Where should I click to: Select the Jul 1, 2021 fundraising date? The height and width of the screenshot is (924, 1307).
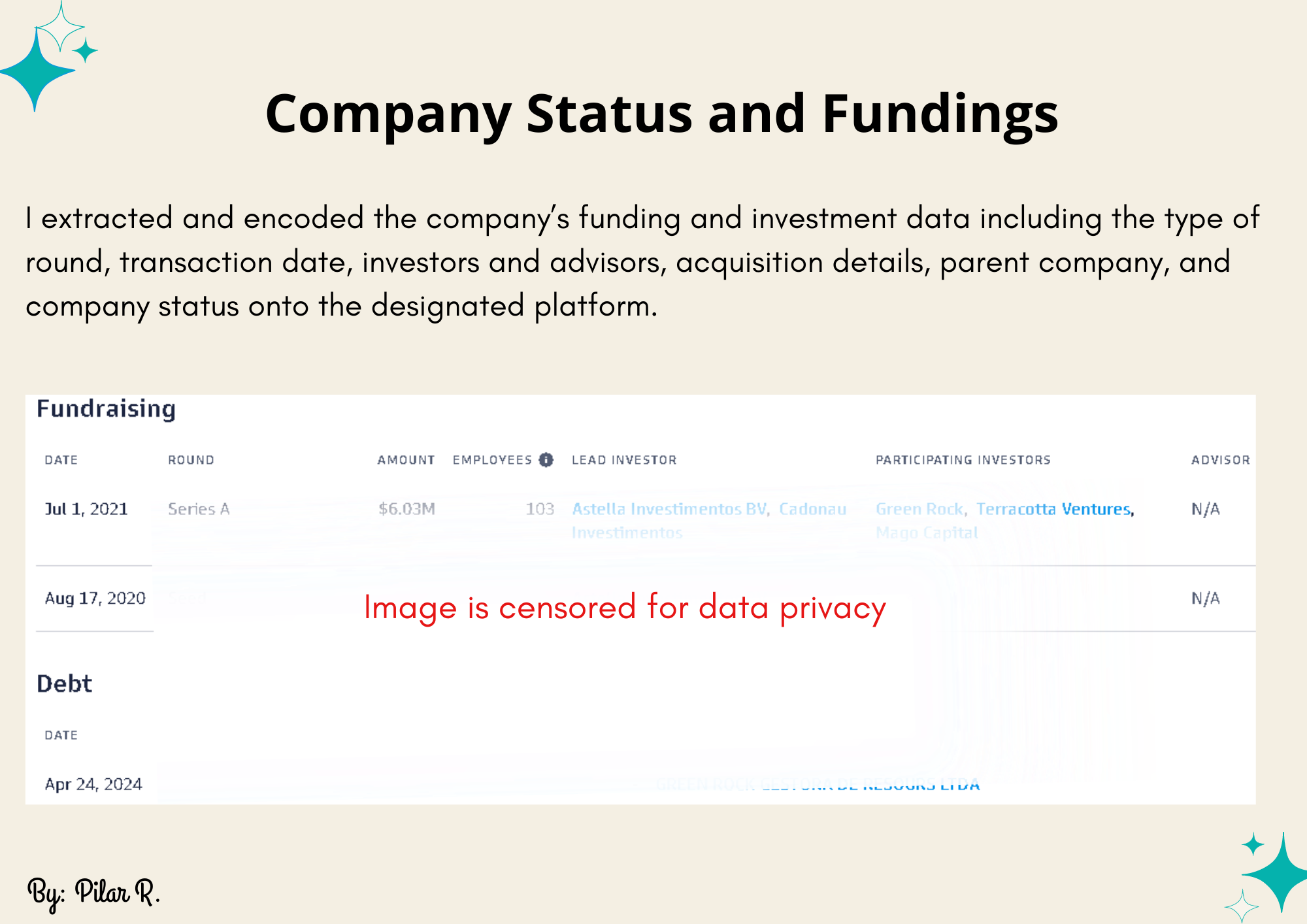pos(86,509)
